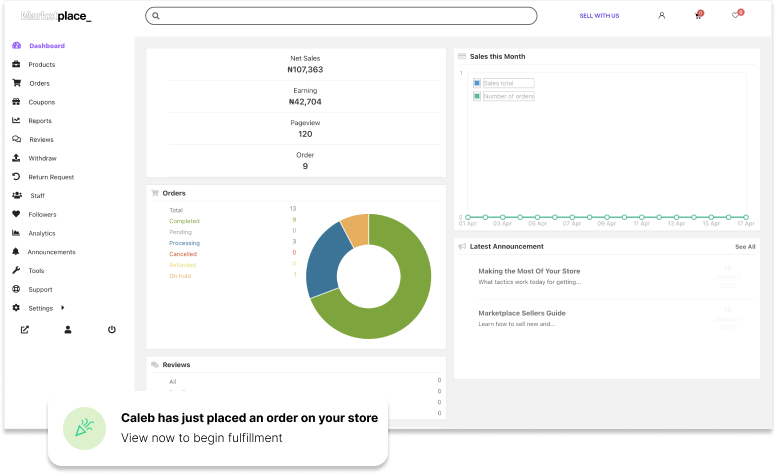Click the SELL WITH US link
This screenshot has width=776, height=474.
tap(599, 16)
